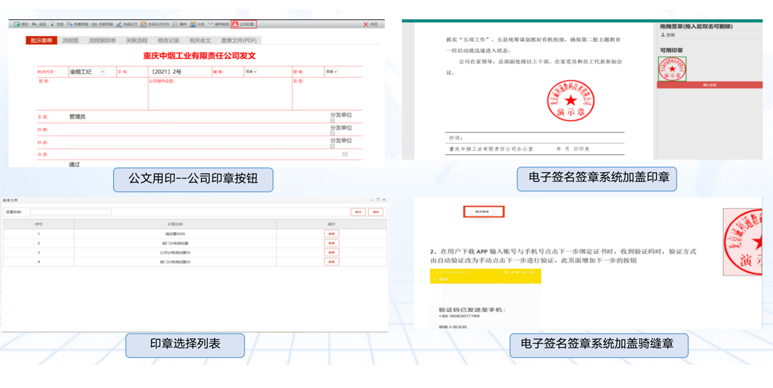The image size is (773, 388).
Task: Open the rightmost dropdown in header row
Action: click(331, 72)
